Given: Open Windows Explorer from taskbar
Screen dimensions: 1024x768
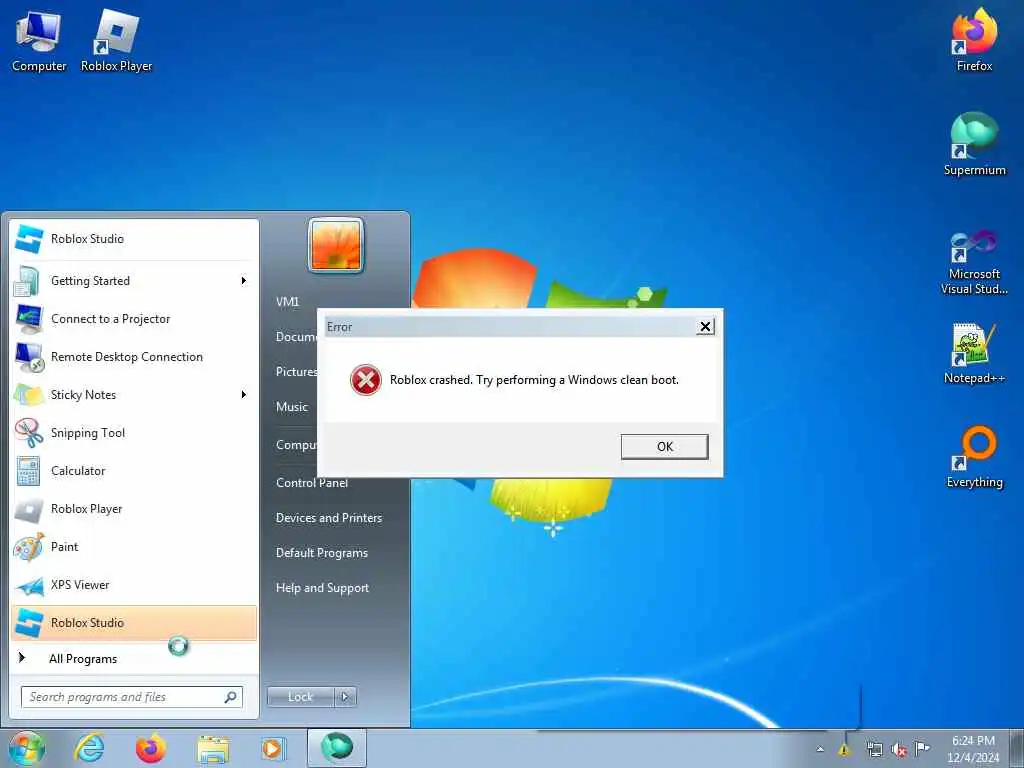Looking at the screenshot, I should tap(212, 749).
